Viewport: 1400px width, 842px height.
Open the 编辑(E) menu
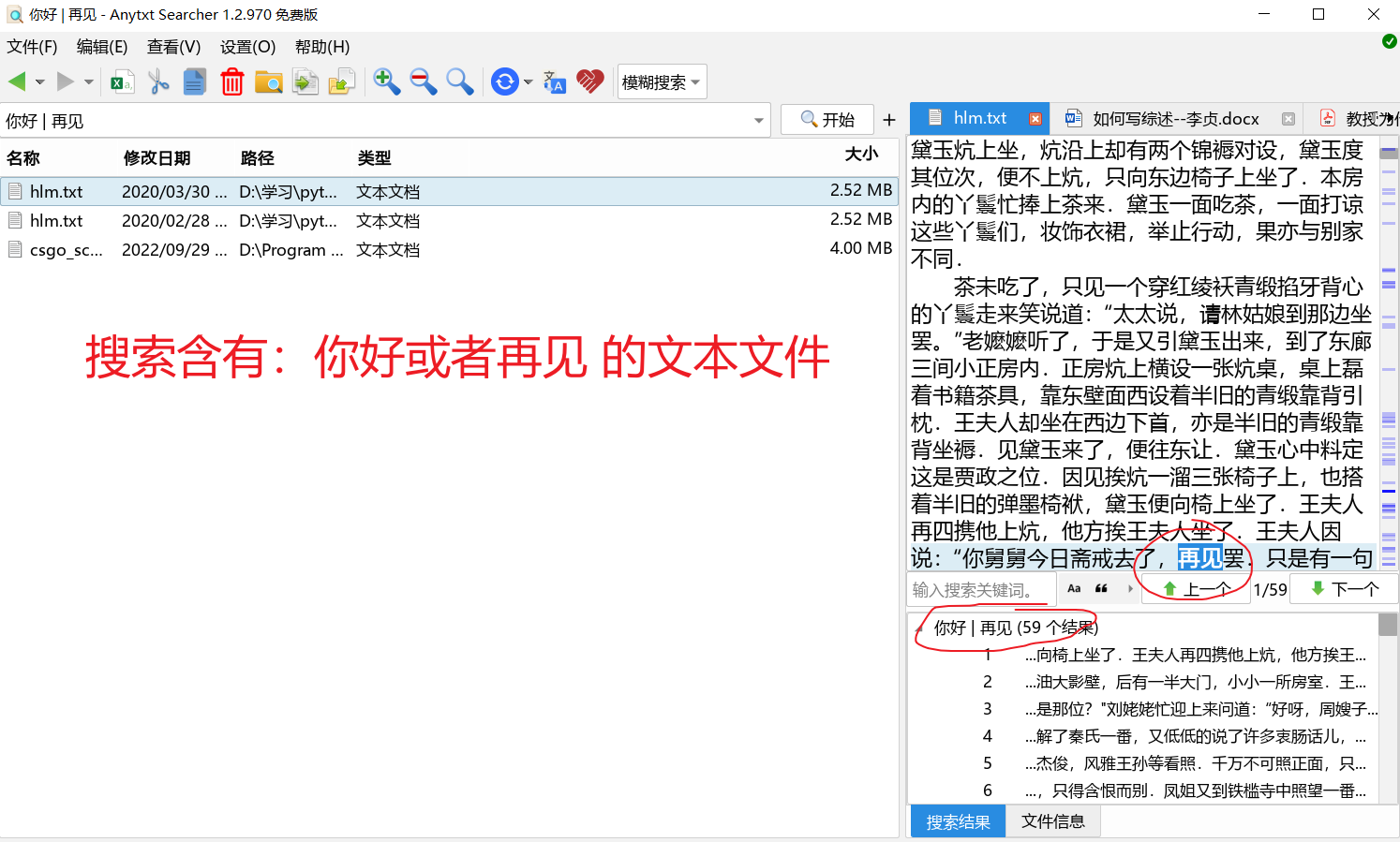tap(102, 47)
